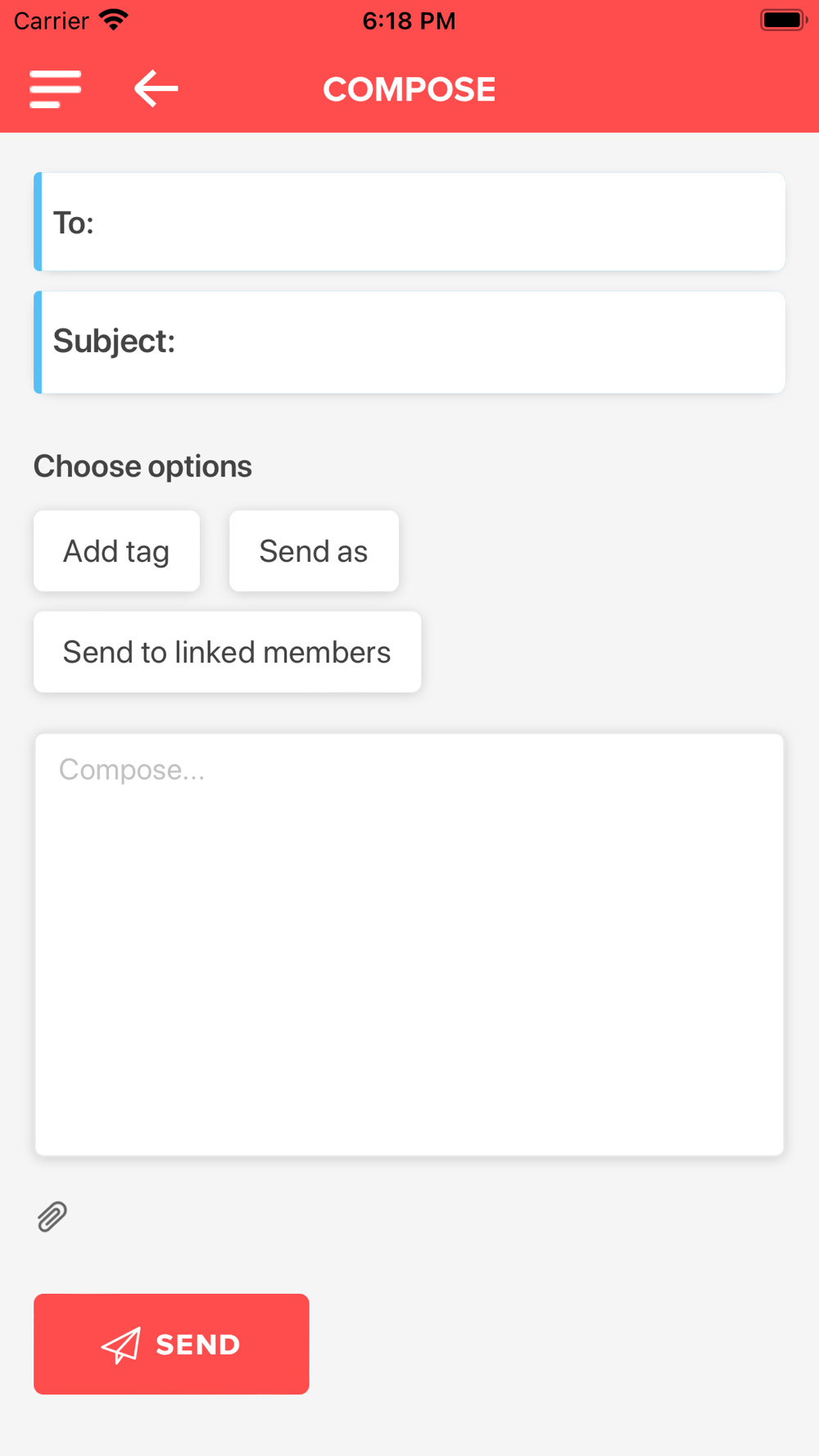Click the paper plane icon on Send
The image size is (819, 1456).
[x=121, y=1345]
